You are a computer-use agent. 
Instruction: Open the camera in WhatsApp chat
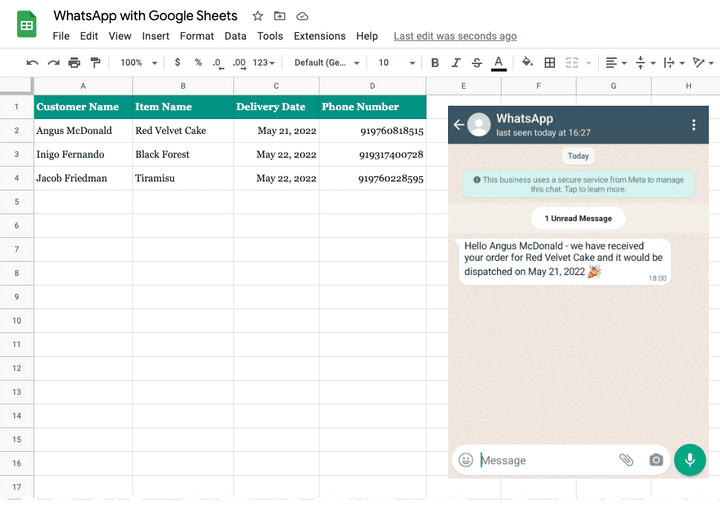click(656, 460)
